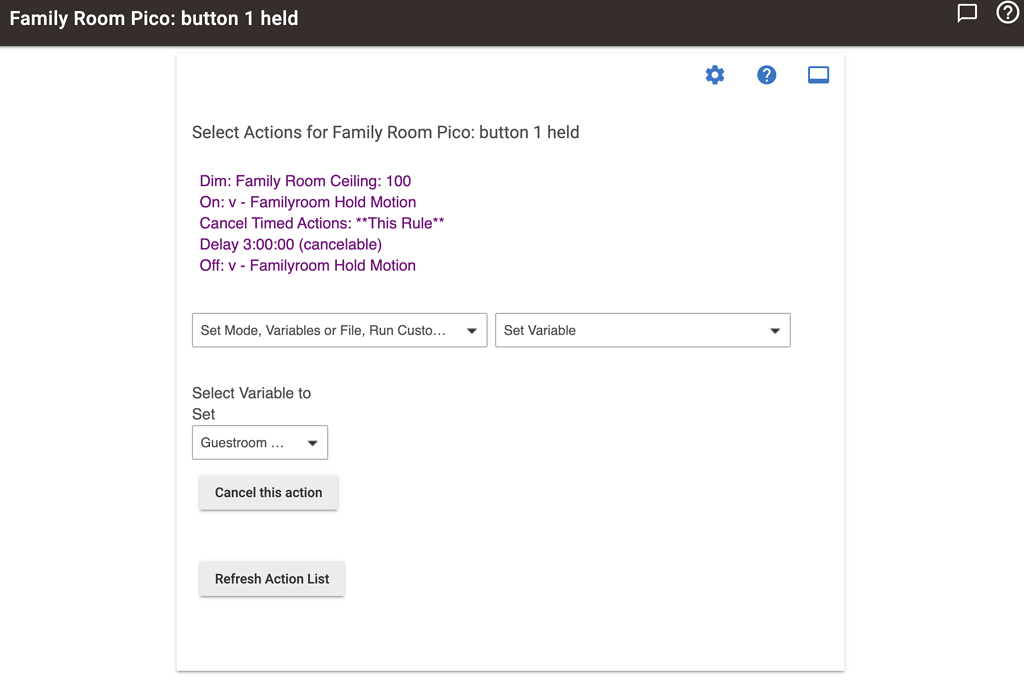Select the 'Delay 3:00:00 (cancelable)' action
This screenshot has height=690, width=1024.
pyautogui.click(x=290, y=244)
